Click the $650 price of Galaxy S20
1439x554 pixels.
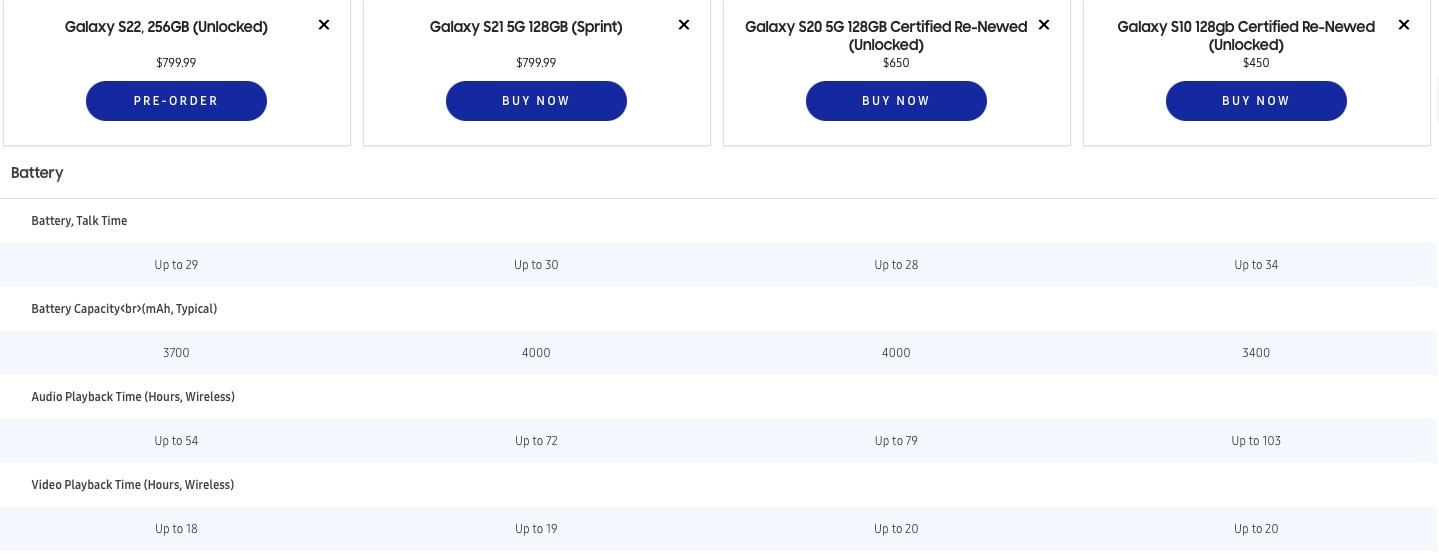pyautogui.click(x=896, y=63)
